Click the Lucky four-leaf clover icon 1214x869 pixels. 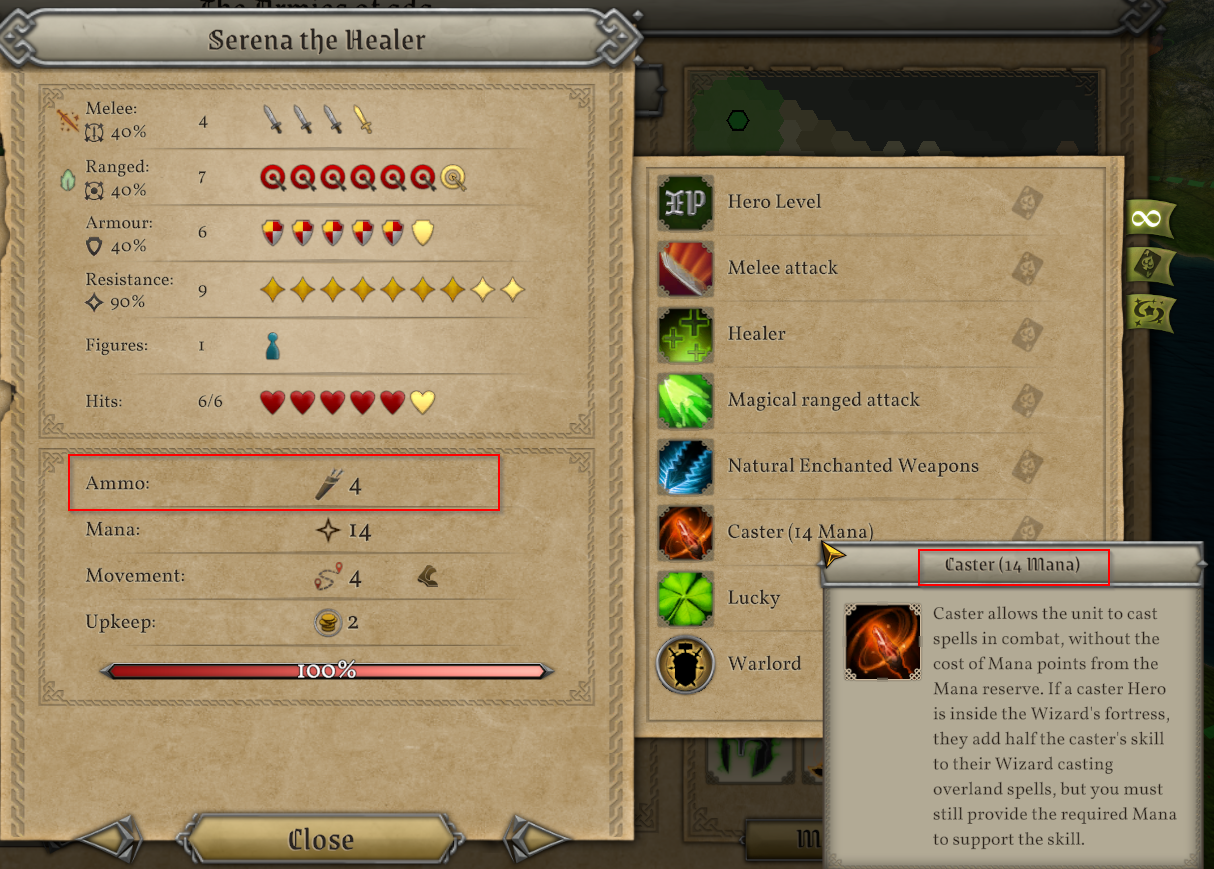point(685,598)
